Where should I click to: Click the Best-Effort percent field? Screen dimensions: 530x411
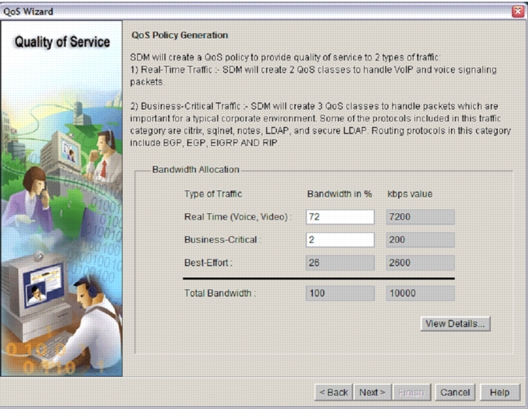coord(340,263)
